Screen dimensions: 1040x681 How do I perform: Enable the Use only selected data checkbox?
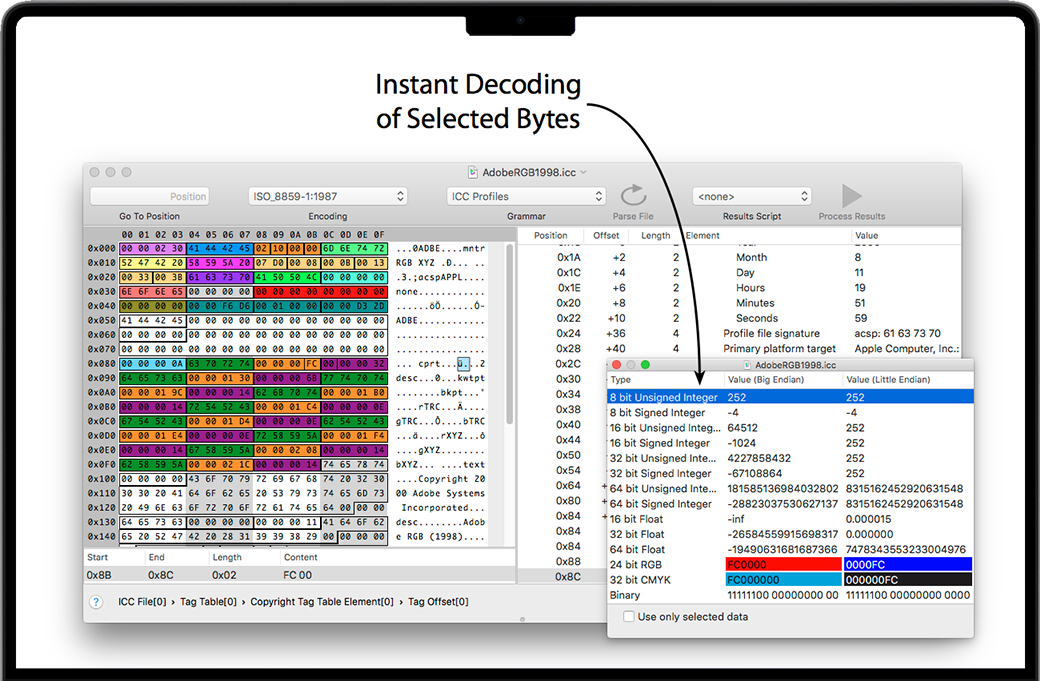tap(628, 617)
